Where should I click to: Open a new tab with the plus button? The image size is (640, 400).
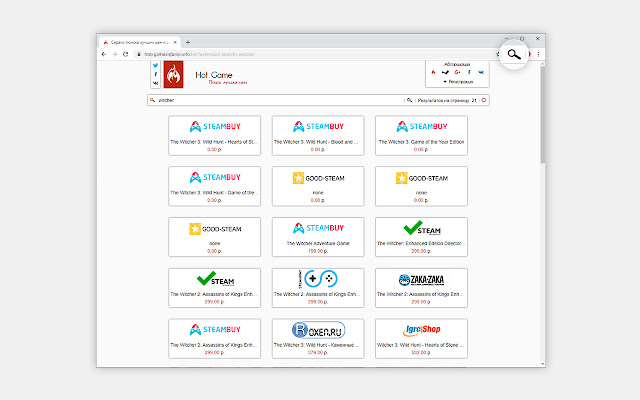pyautogui.click(x=188, y=42)
